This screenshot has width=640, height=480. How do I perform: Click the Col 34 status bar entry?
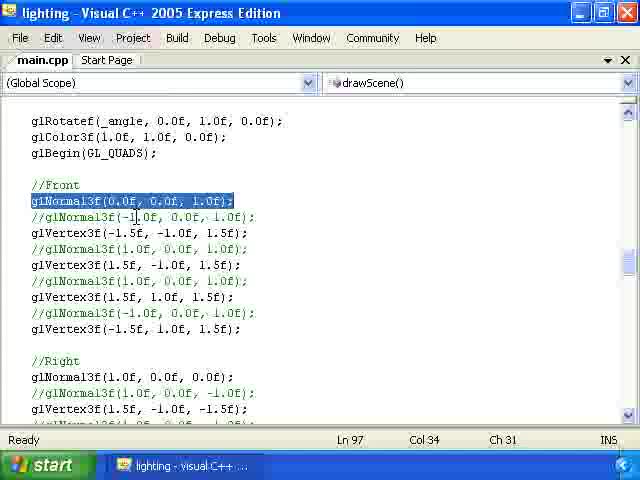424,440
